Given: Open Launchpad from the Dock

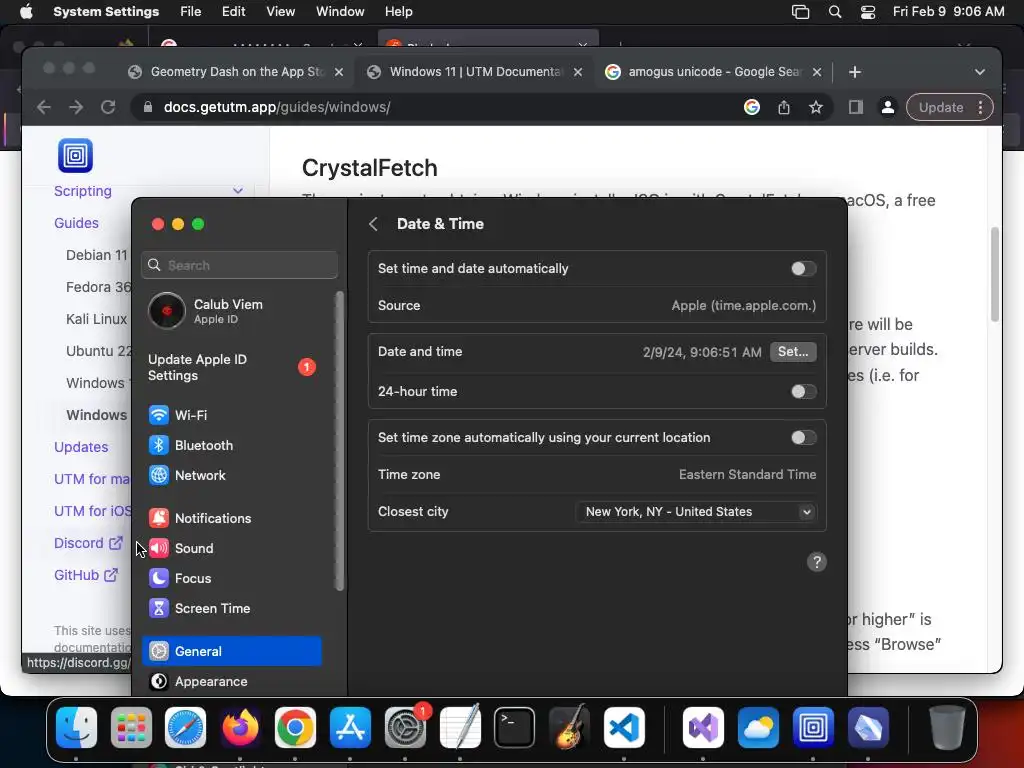Looking at the screenshot, I should 131,727.
